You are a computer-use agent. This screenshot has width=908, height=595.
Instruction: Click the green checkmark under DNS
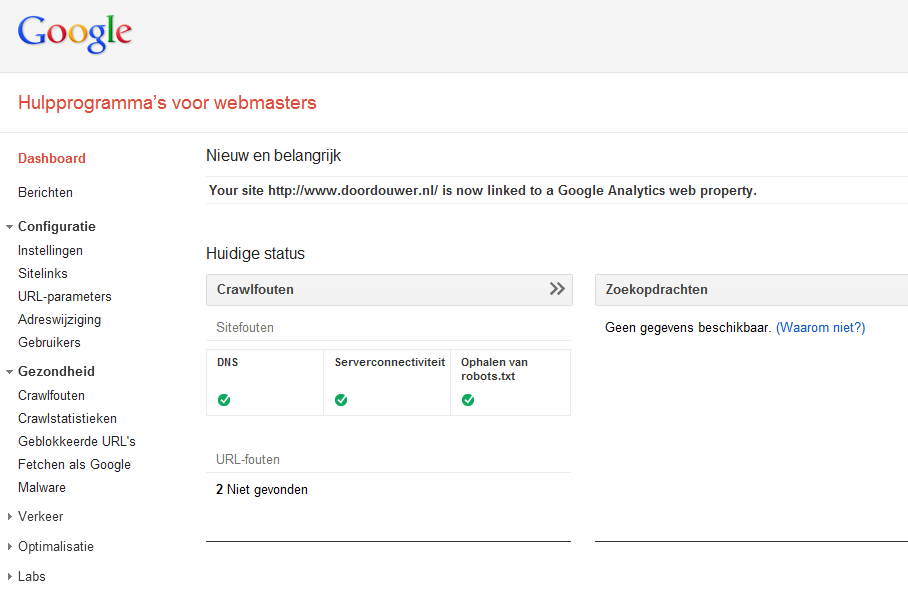pos(224,400)
